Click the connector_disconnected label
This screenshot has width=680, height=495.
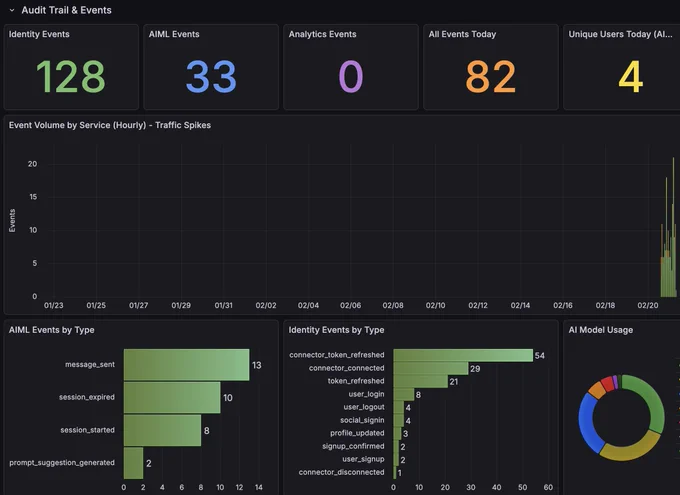(x=341, y=472)
